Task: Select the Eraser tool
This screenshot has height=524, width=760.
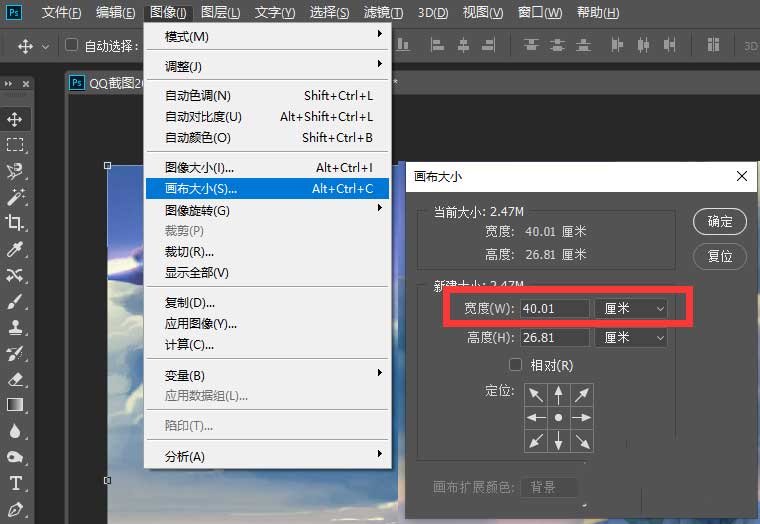Action: click(x=15, y=379)
